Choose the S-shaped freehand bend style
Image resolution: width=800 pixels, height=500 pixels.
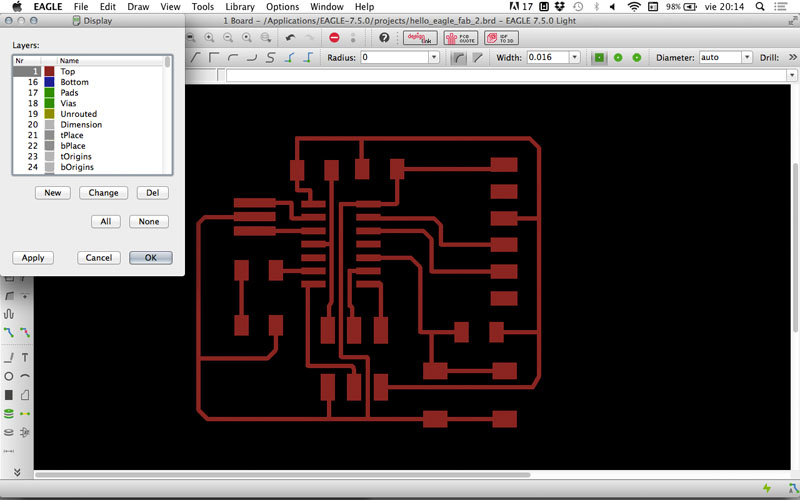[x=271, y=58]
